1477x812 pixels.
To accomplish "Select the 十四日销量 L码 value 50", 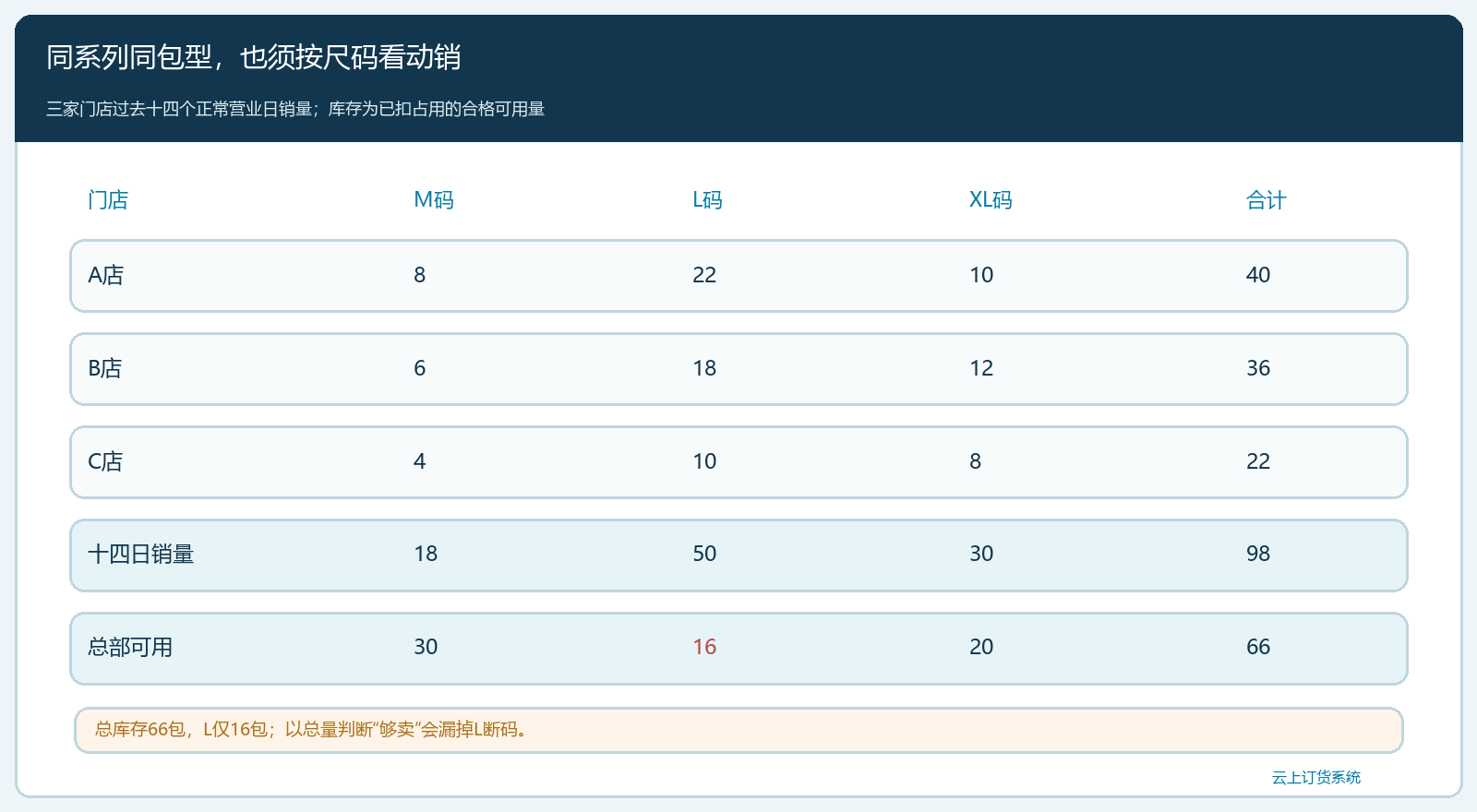I will point(704,554).
